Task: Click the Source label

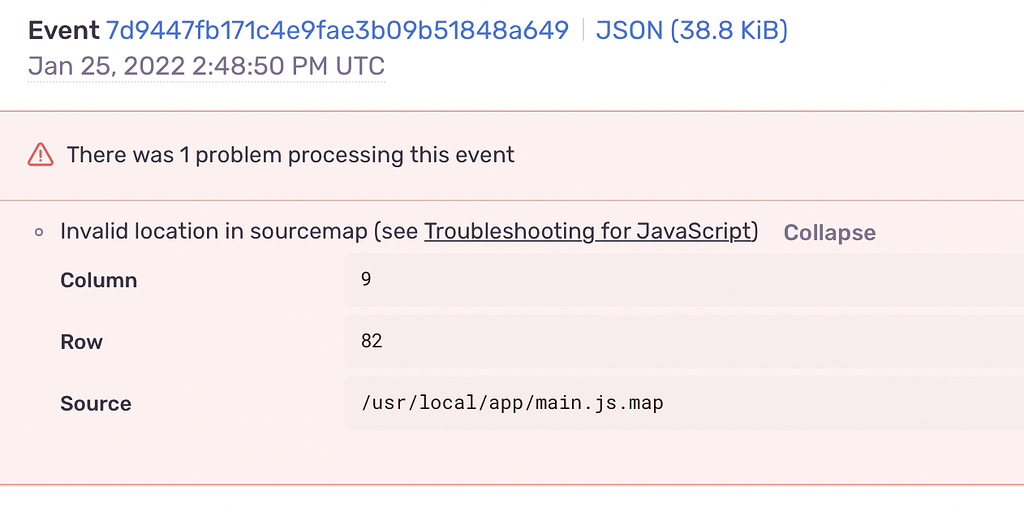Action: click(x=95, y=404)
